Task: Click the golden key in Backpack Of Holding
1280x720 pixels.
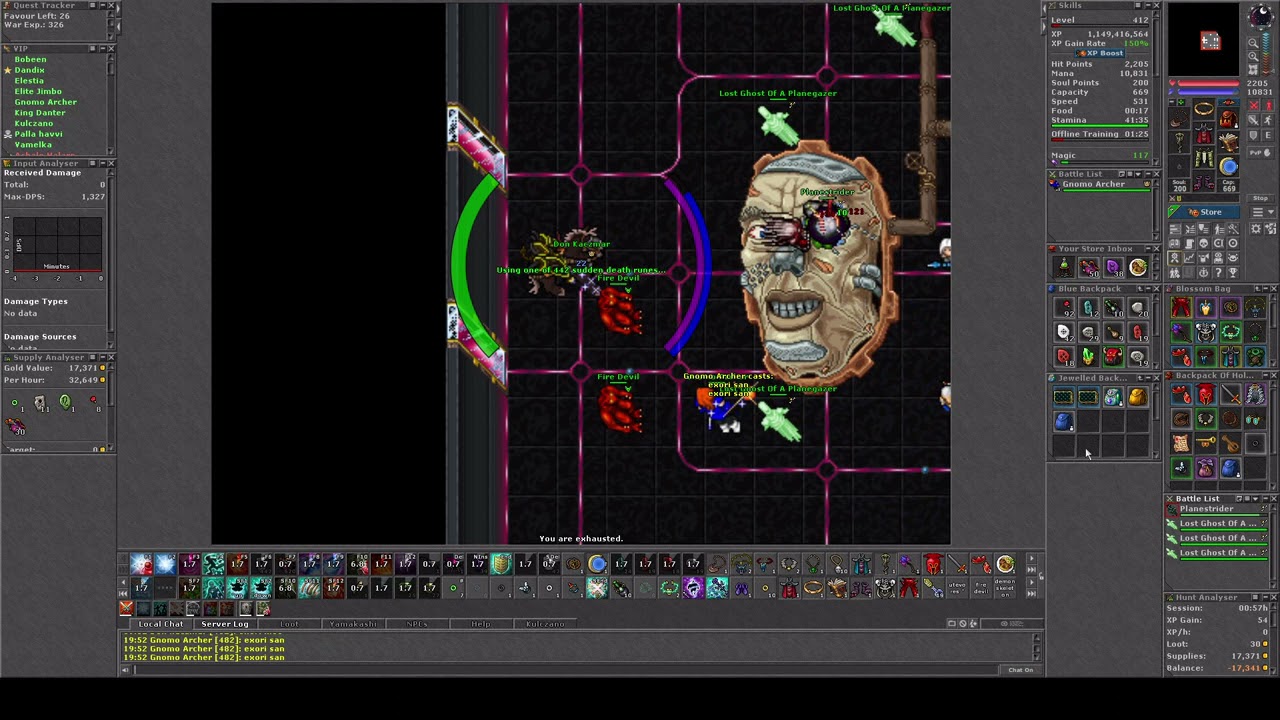Action: pos(1206,444)
